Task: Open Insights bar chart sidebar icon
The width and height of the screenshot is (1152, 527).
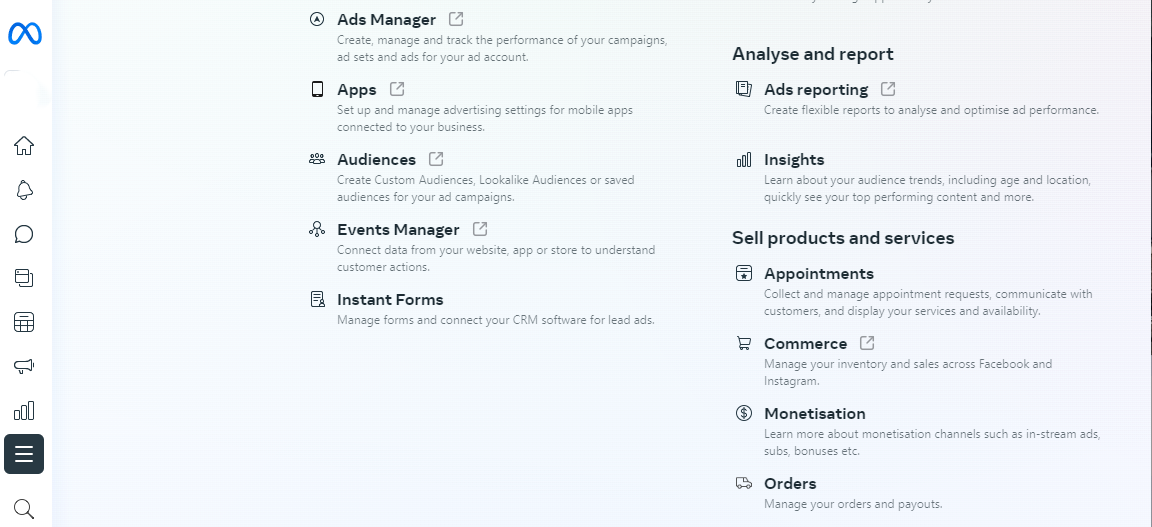Action: pyautogui.click(x=24, y=410)
